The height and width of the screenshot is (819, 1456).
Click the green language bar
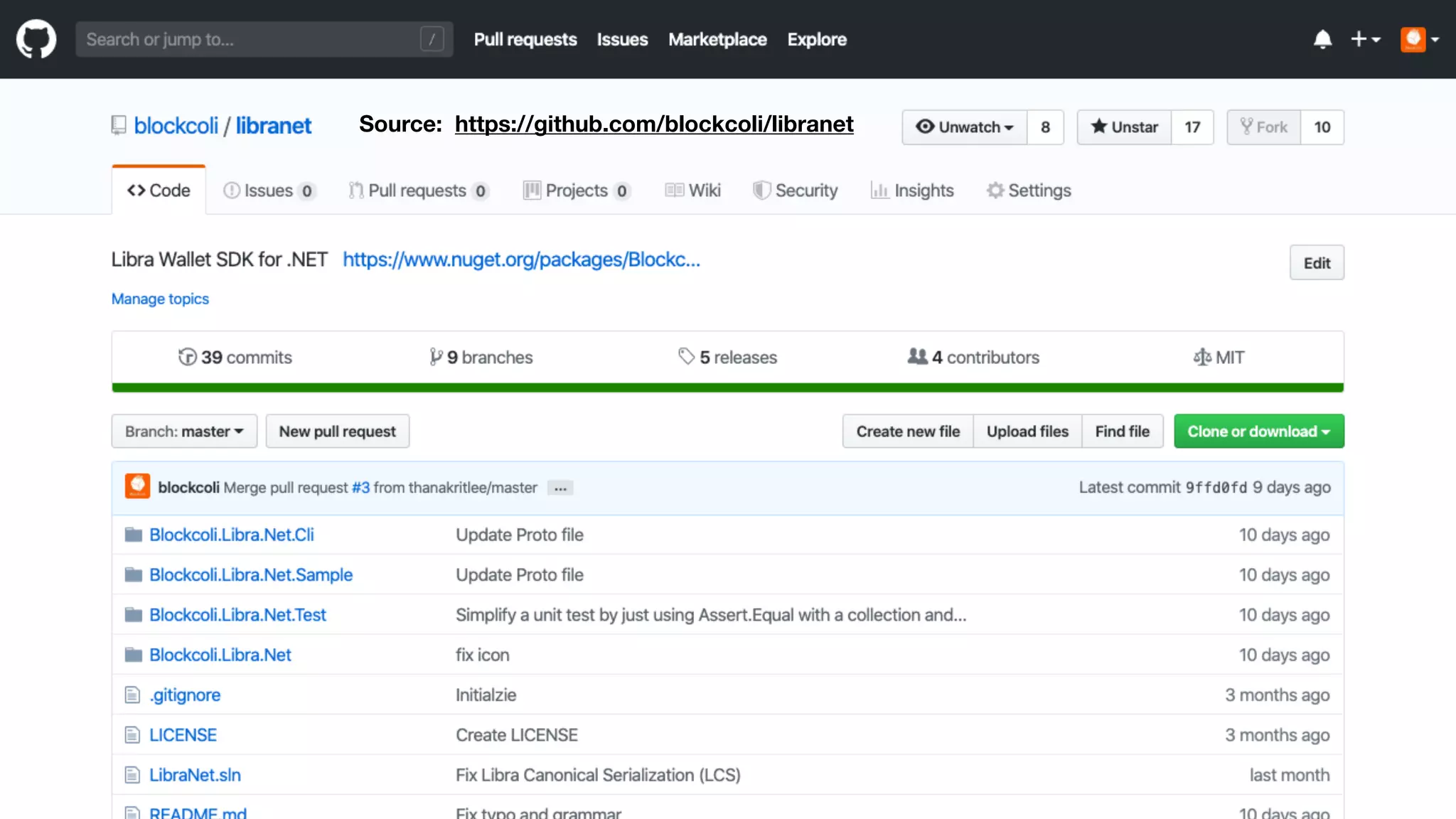(x=727, y=387)
